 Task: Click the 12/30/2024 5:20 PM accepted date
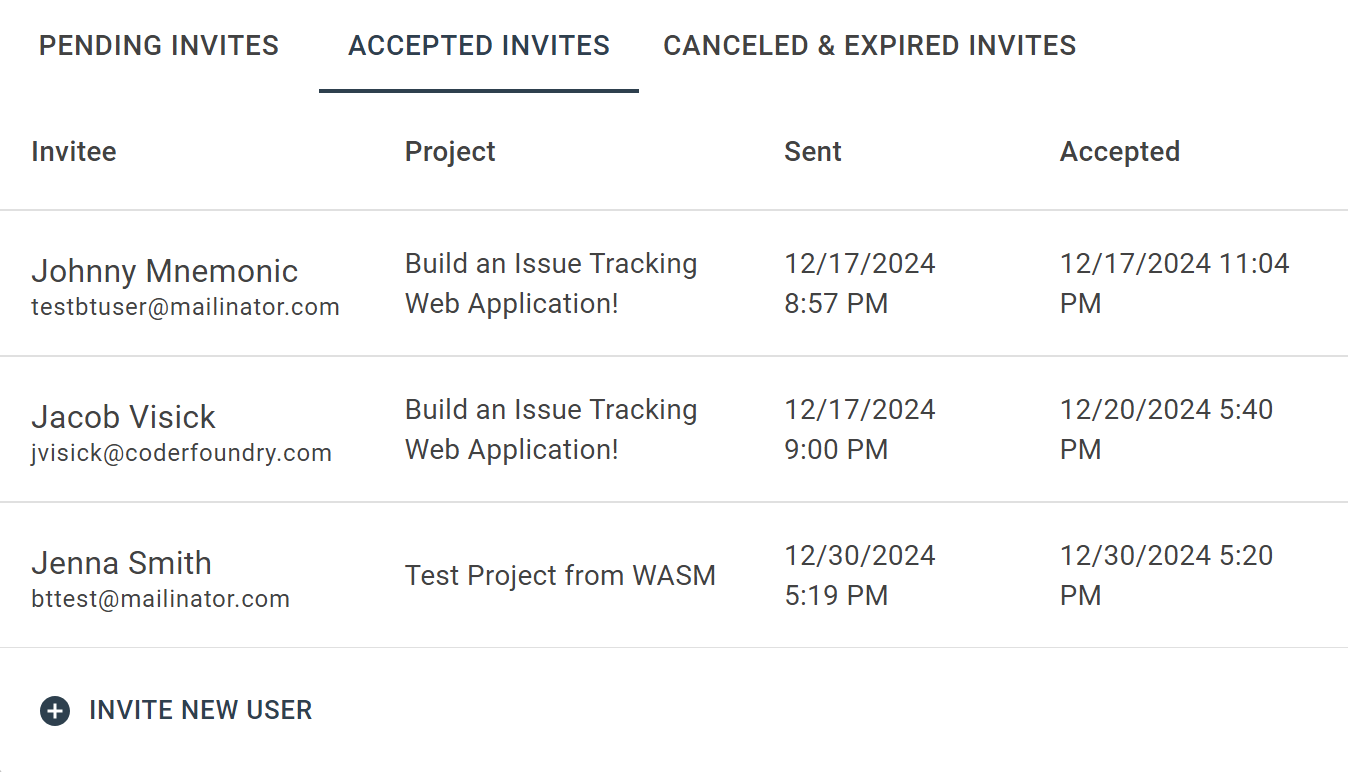1166,575
